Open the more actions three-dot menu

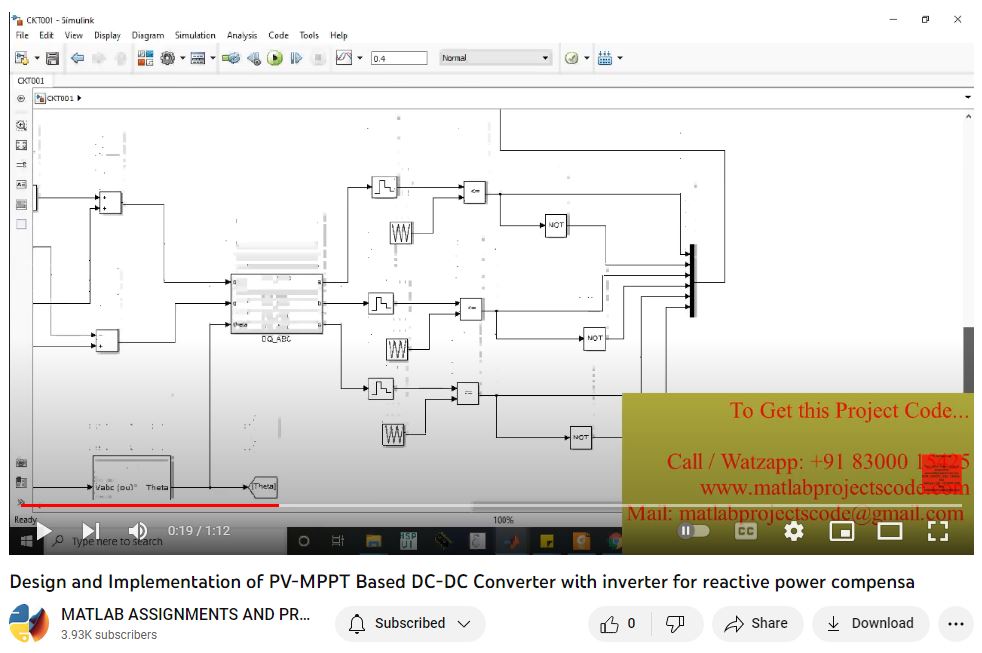click(954, 624)
